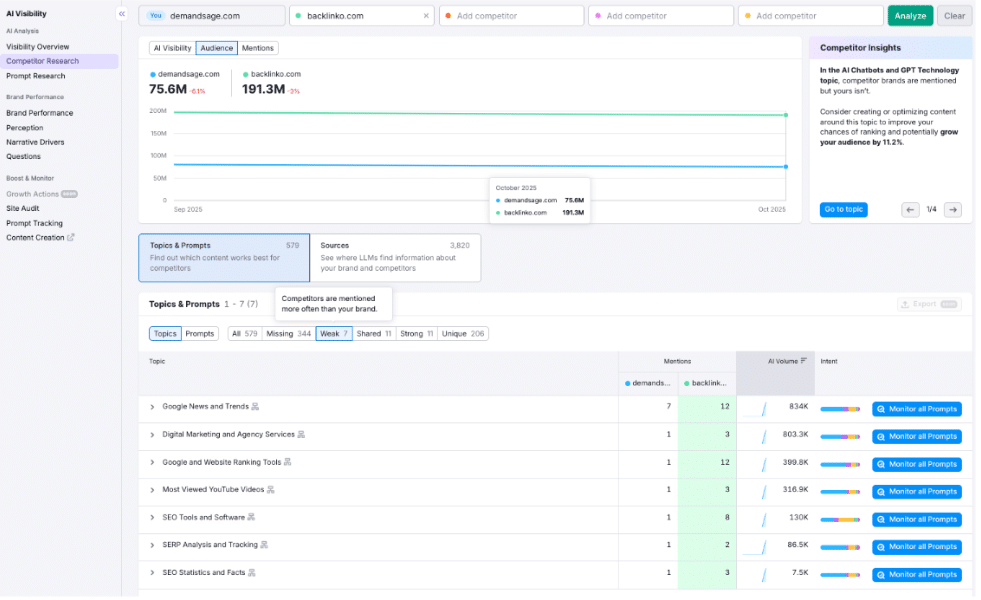Open Questions in sidebar
Viewport: 981px width, 600px height.
click(24, 157)
